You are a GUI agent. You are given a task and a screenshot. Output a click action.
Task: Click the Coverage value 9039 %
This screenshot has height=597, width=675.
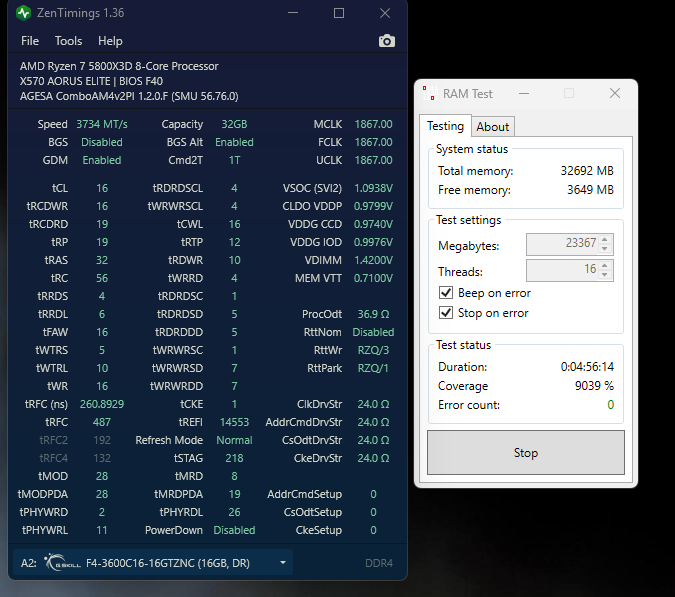(x=594, y=386)
